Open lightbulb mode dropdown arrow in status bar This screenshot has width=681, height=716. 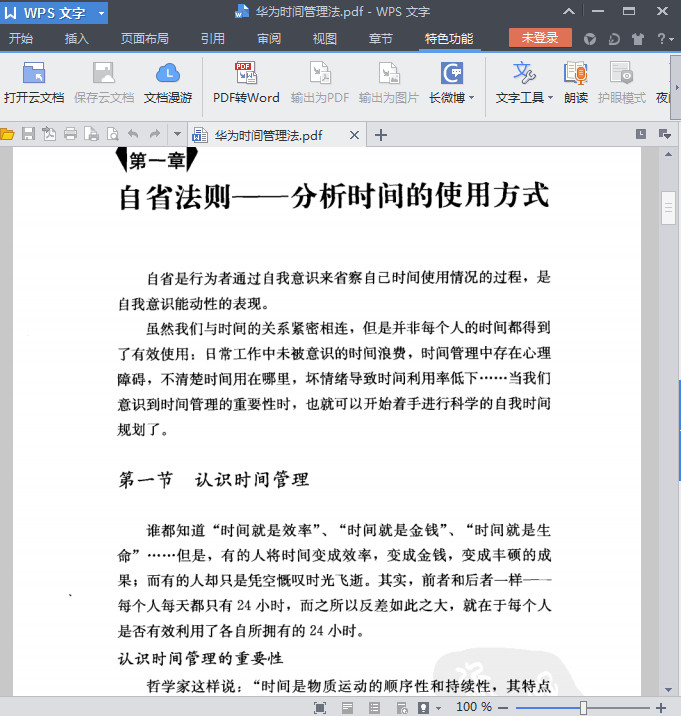point(438,708)
